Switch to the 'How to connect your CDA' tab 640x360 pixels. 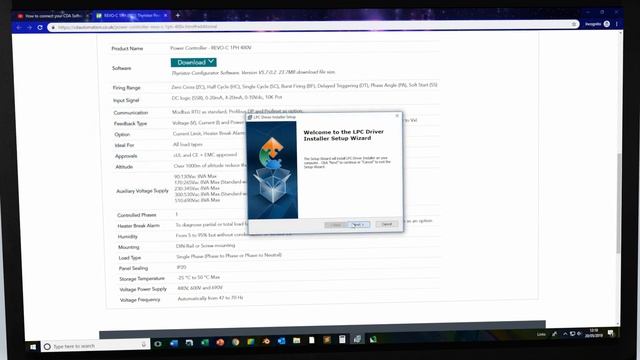pos(52,16)
